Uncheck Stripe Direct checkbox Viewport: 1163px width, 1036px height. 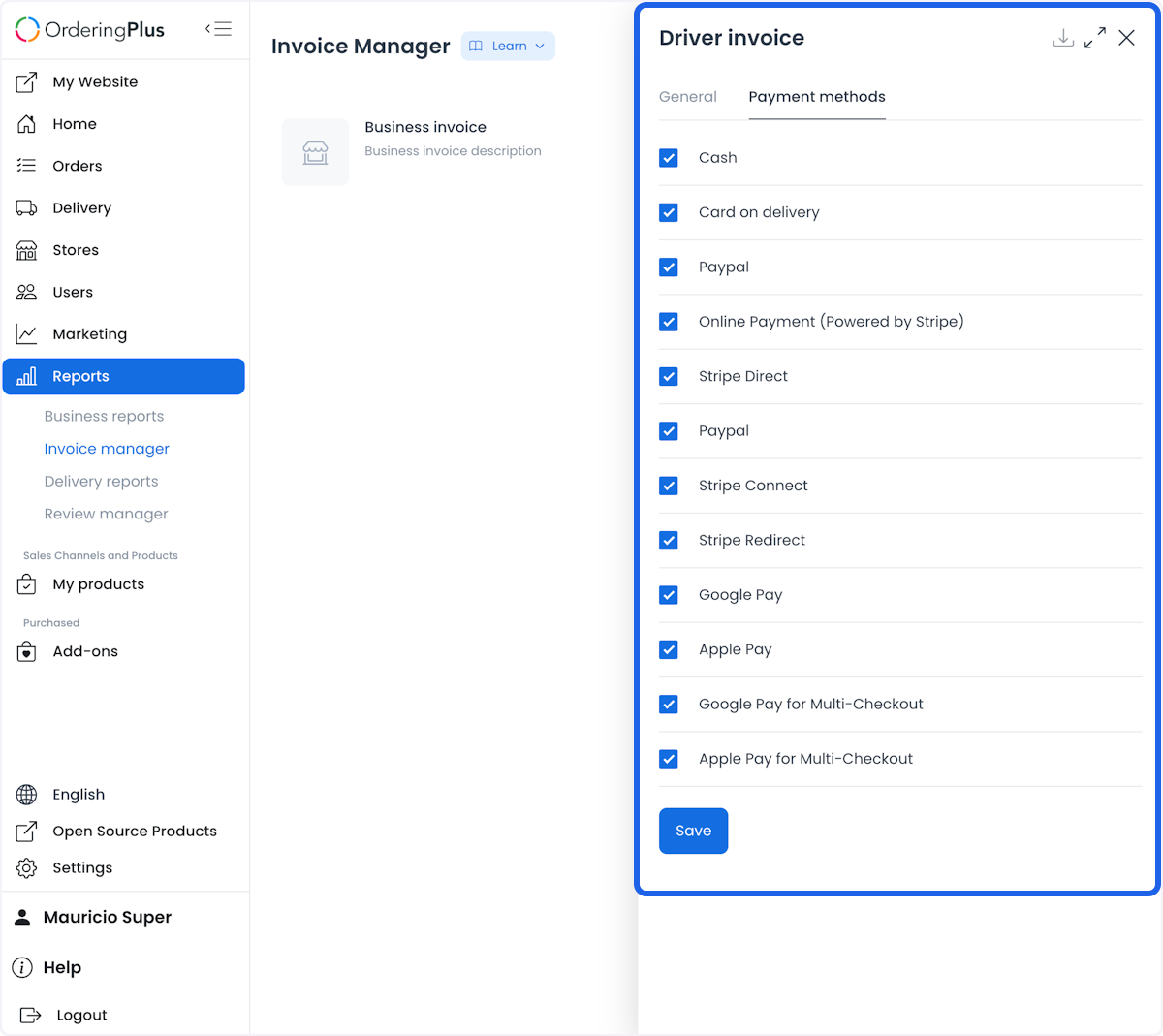coord(669,376)
